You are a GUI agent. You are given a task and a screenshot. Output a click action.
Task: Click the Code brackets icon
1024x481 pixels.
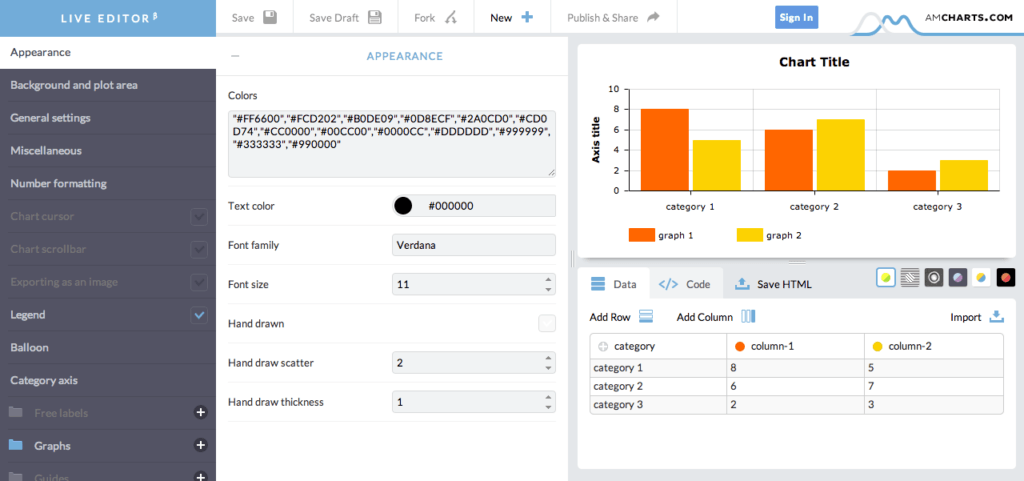tap(668, 284)
